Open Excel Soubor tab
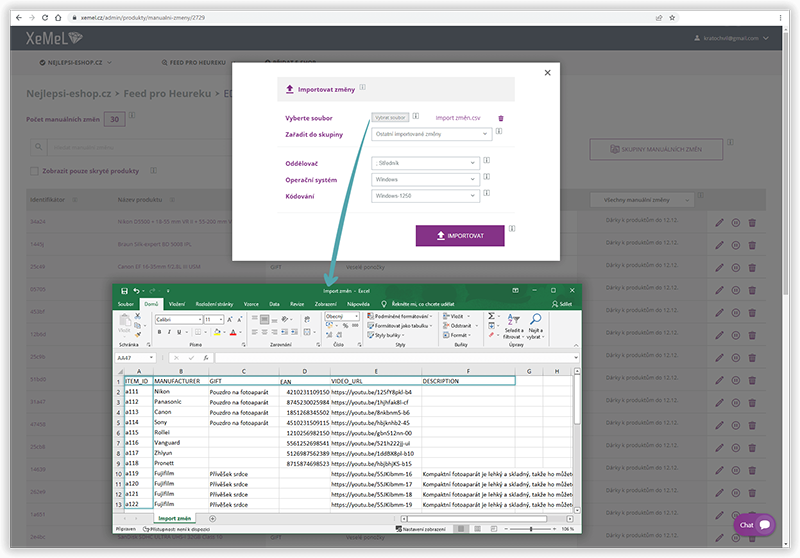This screenshot has height=558, width=800. [x=126, y=304]
